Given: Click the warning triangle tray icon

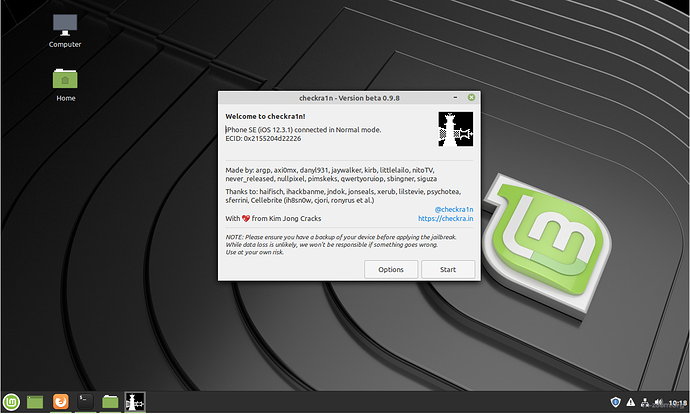Looking at the screenshot, I should pos(631,402).
